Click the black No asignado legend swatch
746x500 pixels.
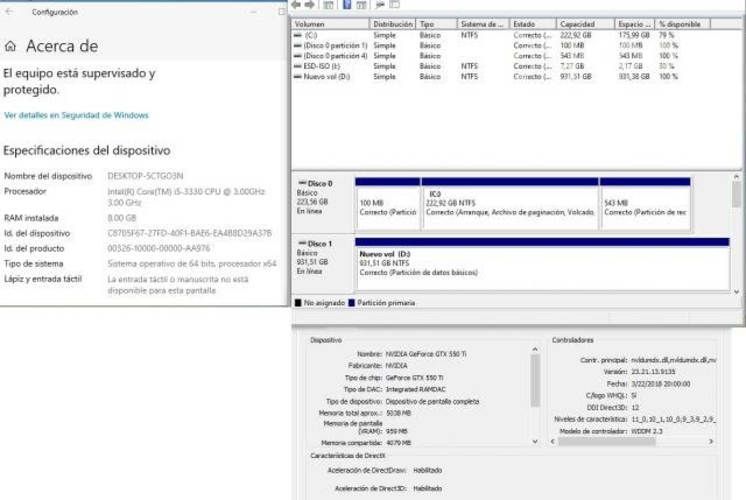pos(298,303)
